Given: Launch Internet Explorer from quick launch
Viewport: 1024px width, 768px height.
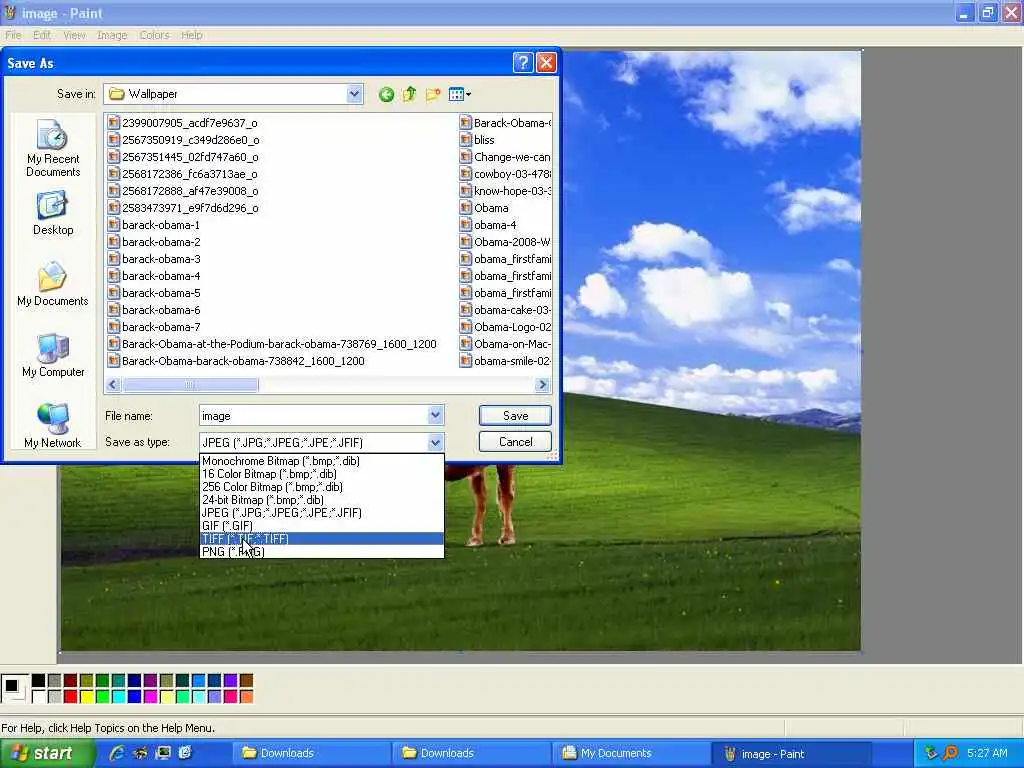Looking at the screenshot, I should [117, 753].
